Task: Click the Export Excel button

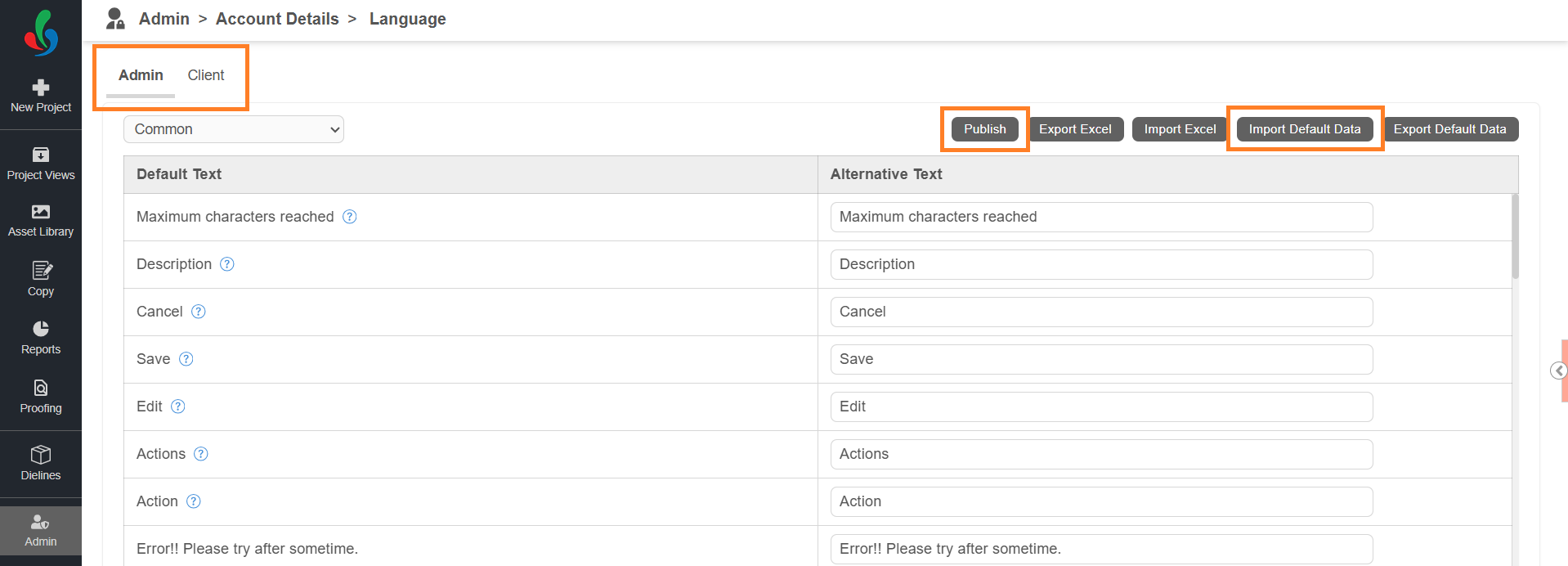Action: click(x=1075, y=129)
